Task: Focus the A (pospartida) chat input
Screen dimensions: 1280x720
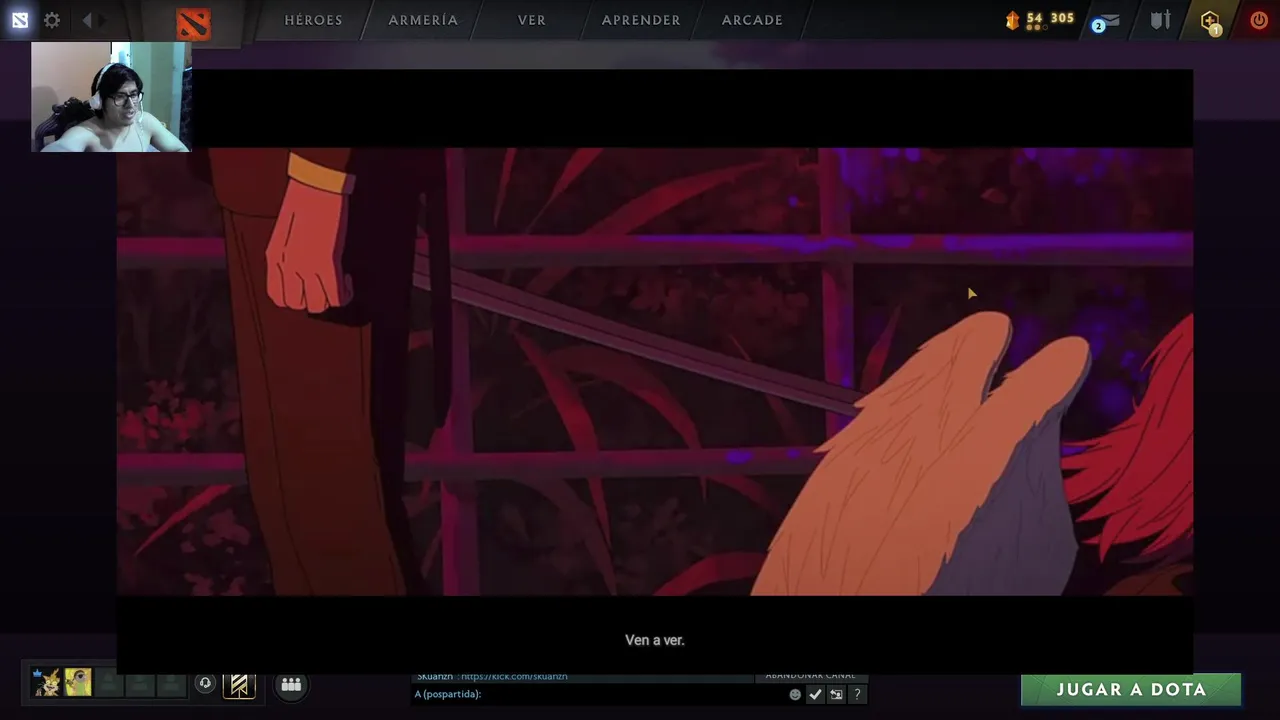Action: [x=598, y=694]
